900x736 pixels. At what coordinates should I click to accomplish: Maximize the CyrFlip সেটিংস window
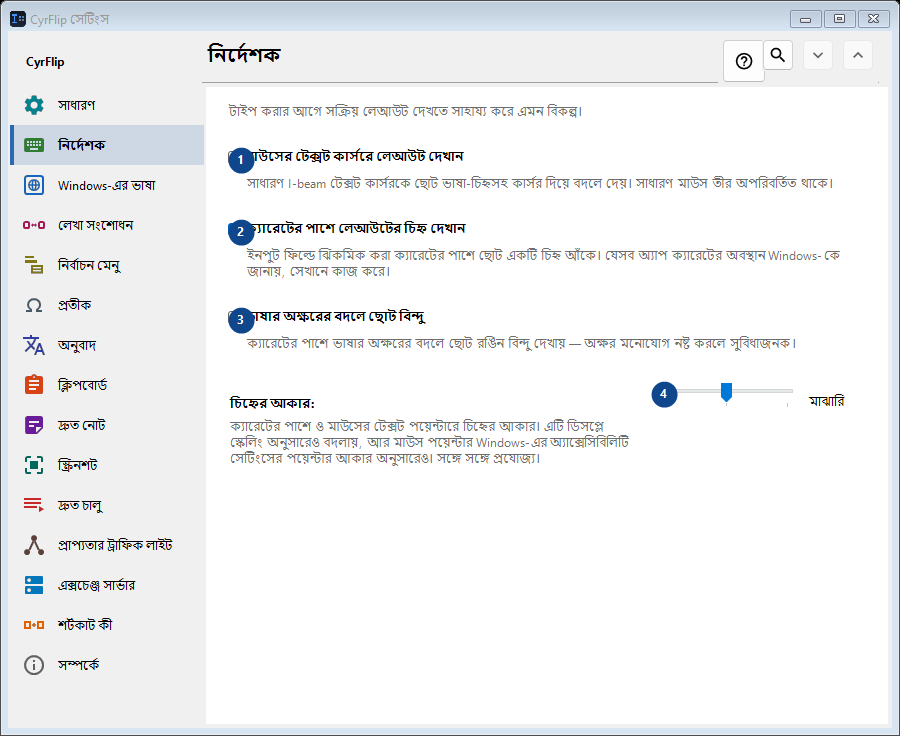click(x=839, y=19)
